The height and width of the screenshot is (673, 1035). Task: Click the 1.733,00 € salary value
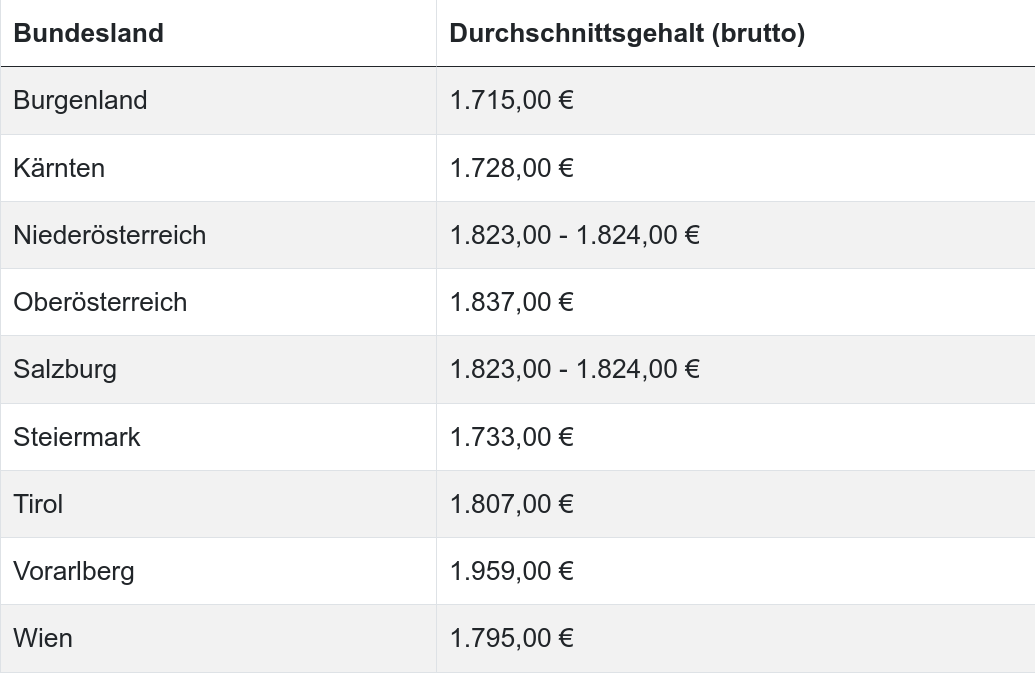click(511, 437)
